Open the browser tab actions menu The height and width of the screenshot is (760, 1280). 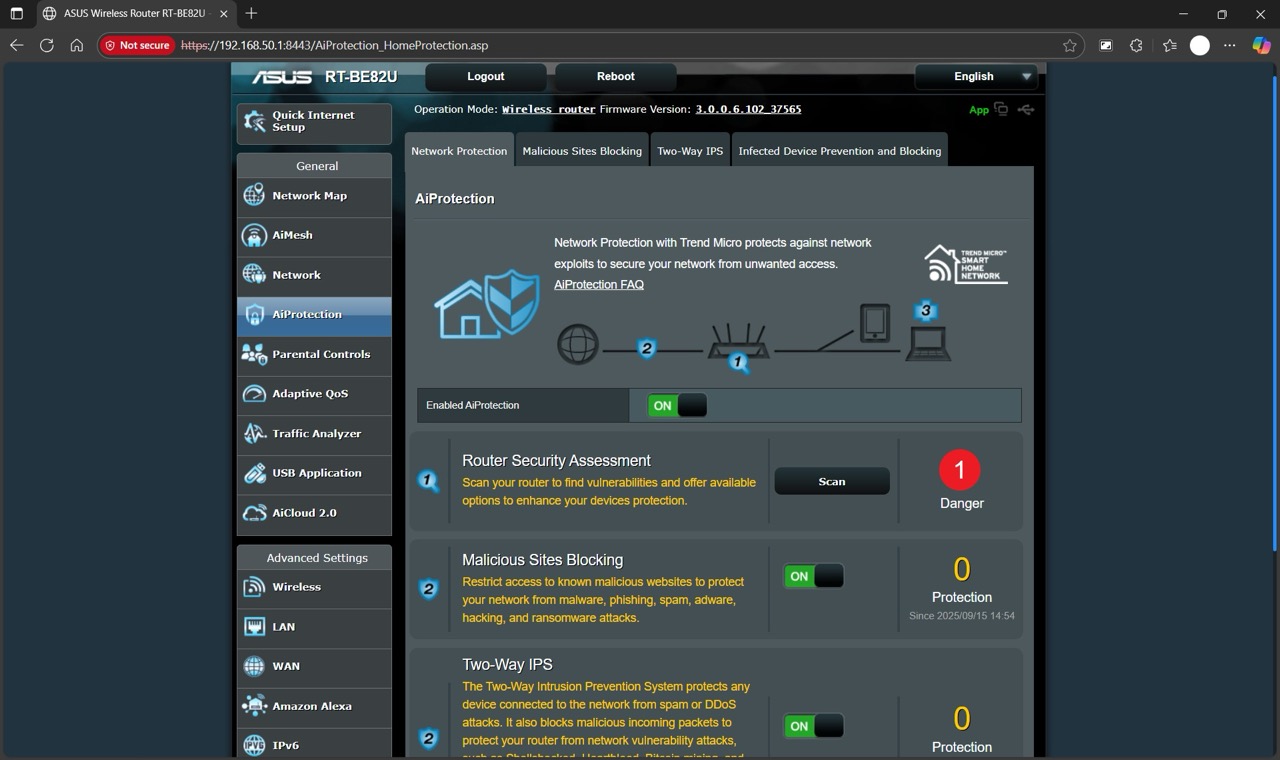pyautogui.click(x=17, y=14)
